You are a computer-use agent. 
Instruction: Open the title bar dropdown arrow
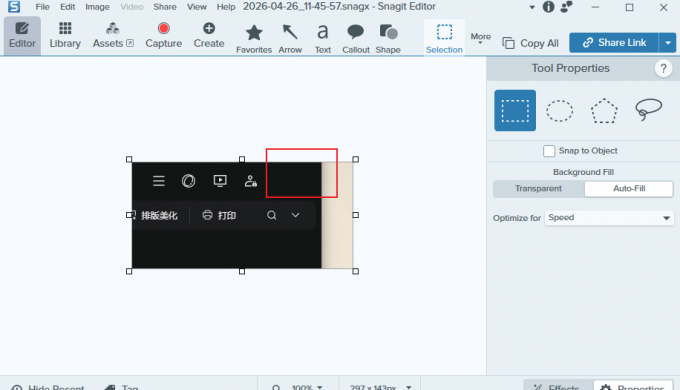pyautogui.click(x=532, y=7)
